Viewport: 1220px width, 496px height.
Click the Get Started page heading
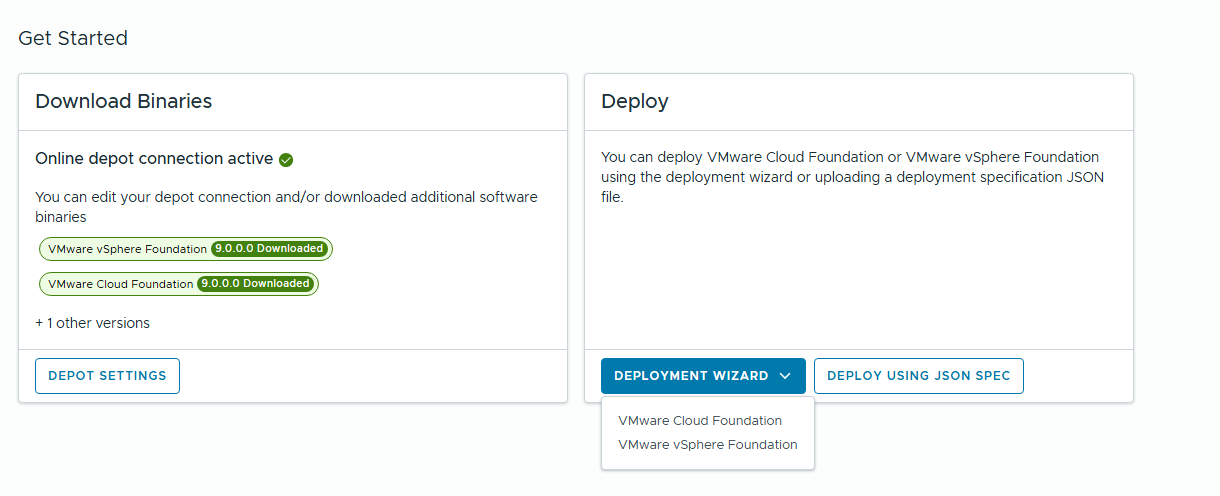click(x=73, y=38)
